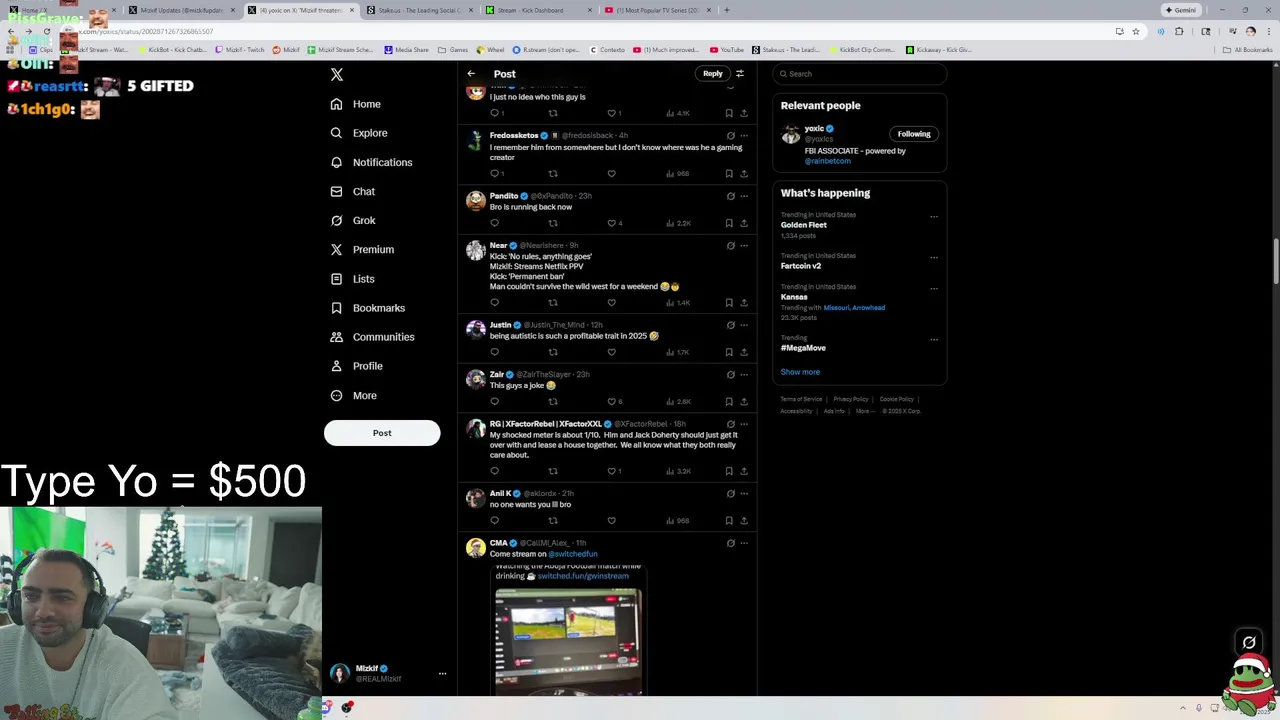Open the @rainbetcom link in yoxic's bio
The width and height of the screenshot is (1280, 720).
[828, 161]
